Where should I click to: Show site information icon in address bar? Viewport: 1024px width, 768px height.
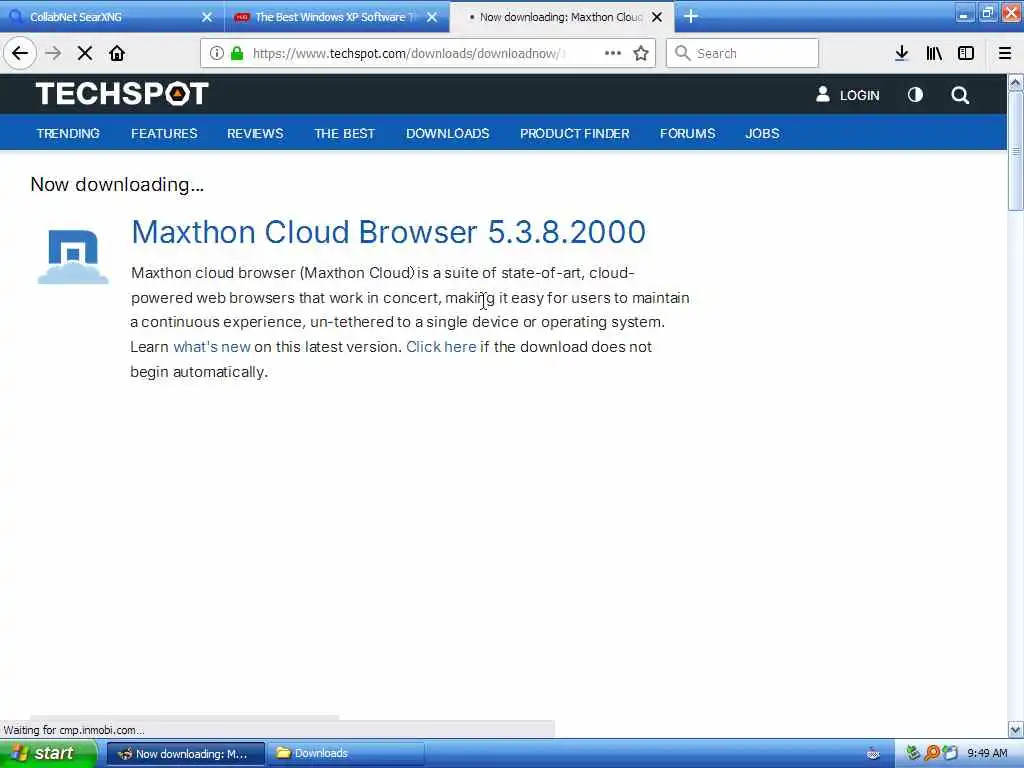click(x=216, y=54)
